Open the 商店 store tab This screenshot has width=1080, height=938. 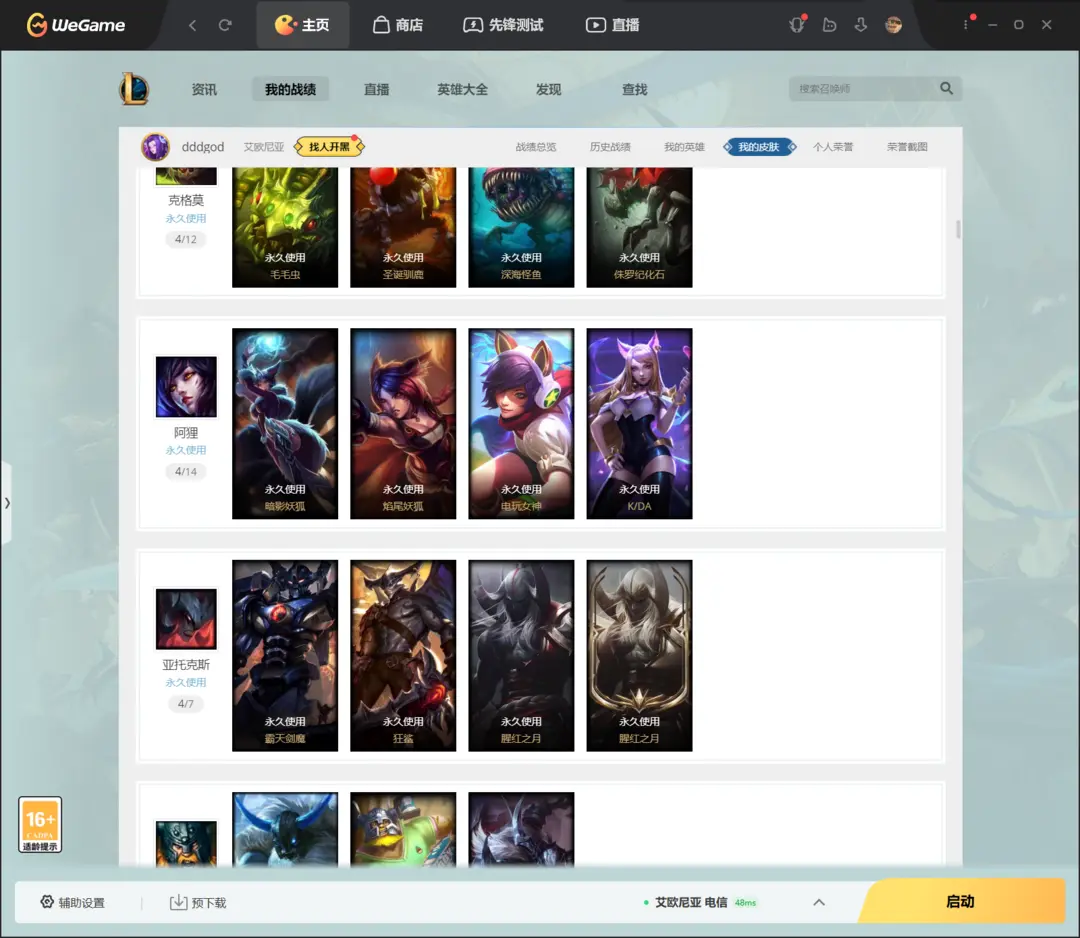click(x=398, y=25)
